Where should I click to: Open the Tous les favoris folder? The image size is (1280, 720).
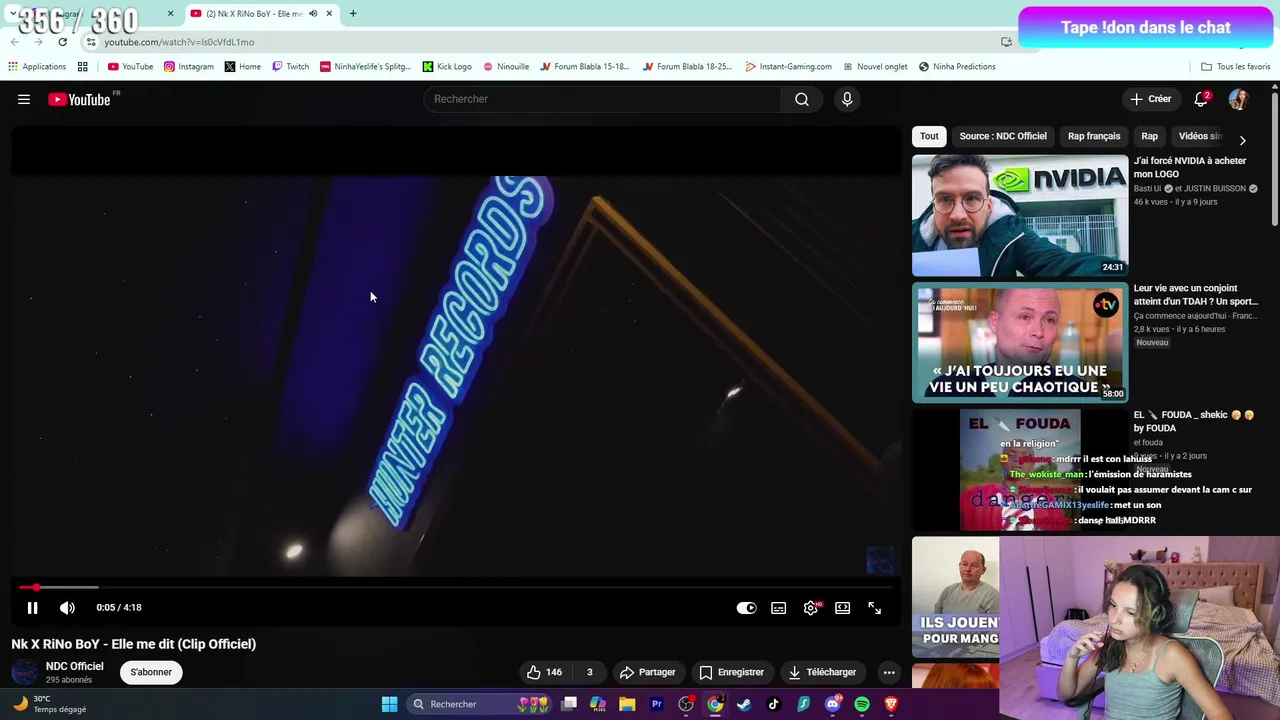1235,67
